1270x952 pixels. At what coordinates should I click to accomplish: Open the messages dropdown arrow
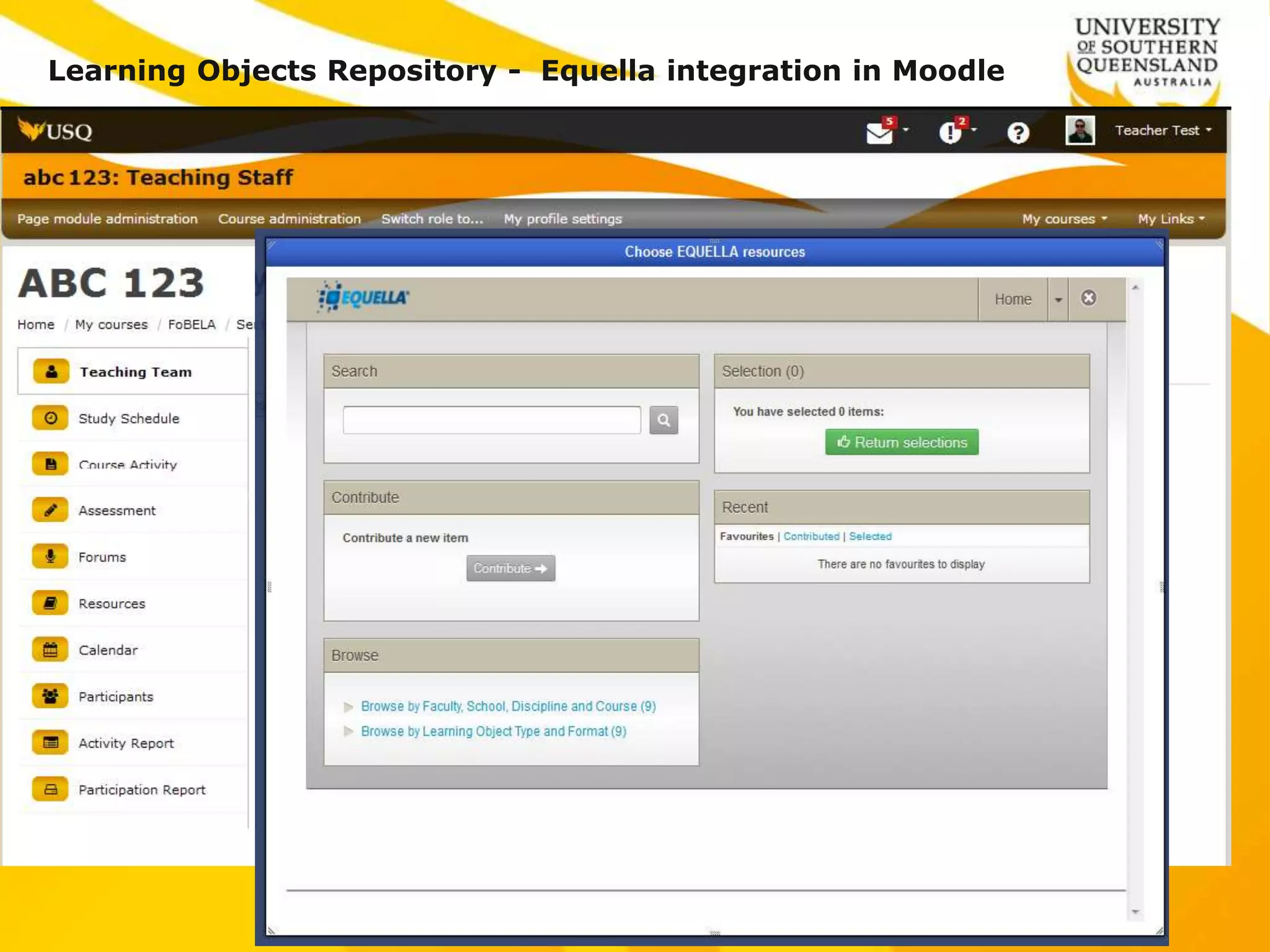coord(905,130)
